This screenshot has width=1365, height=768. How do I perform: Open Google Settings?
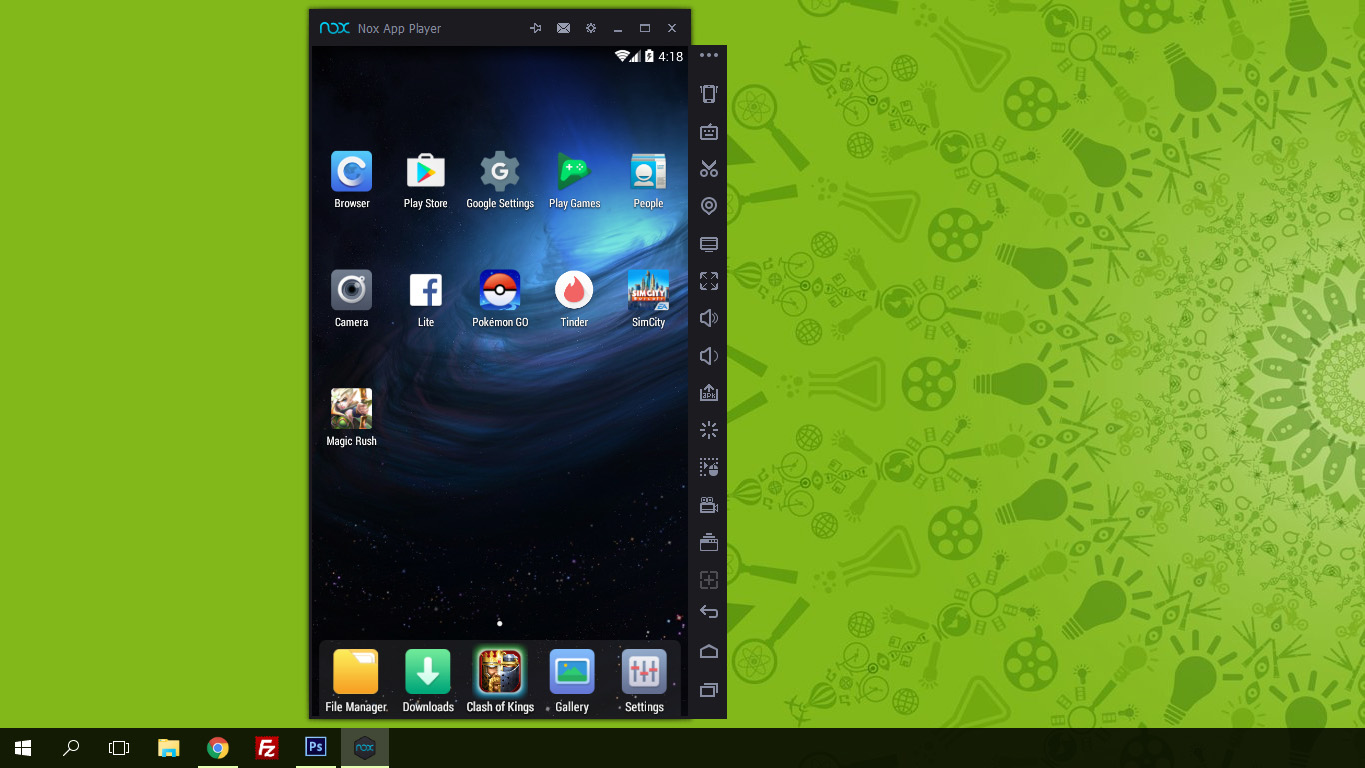point(500,171)
